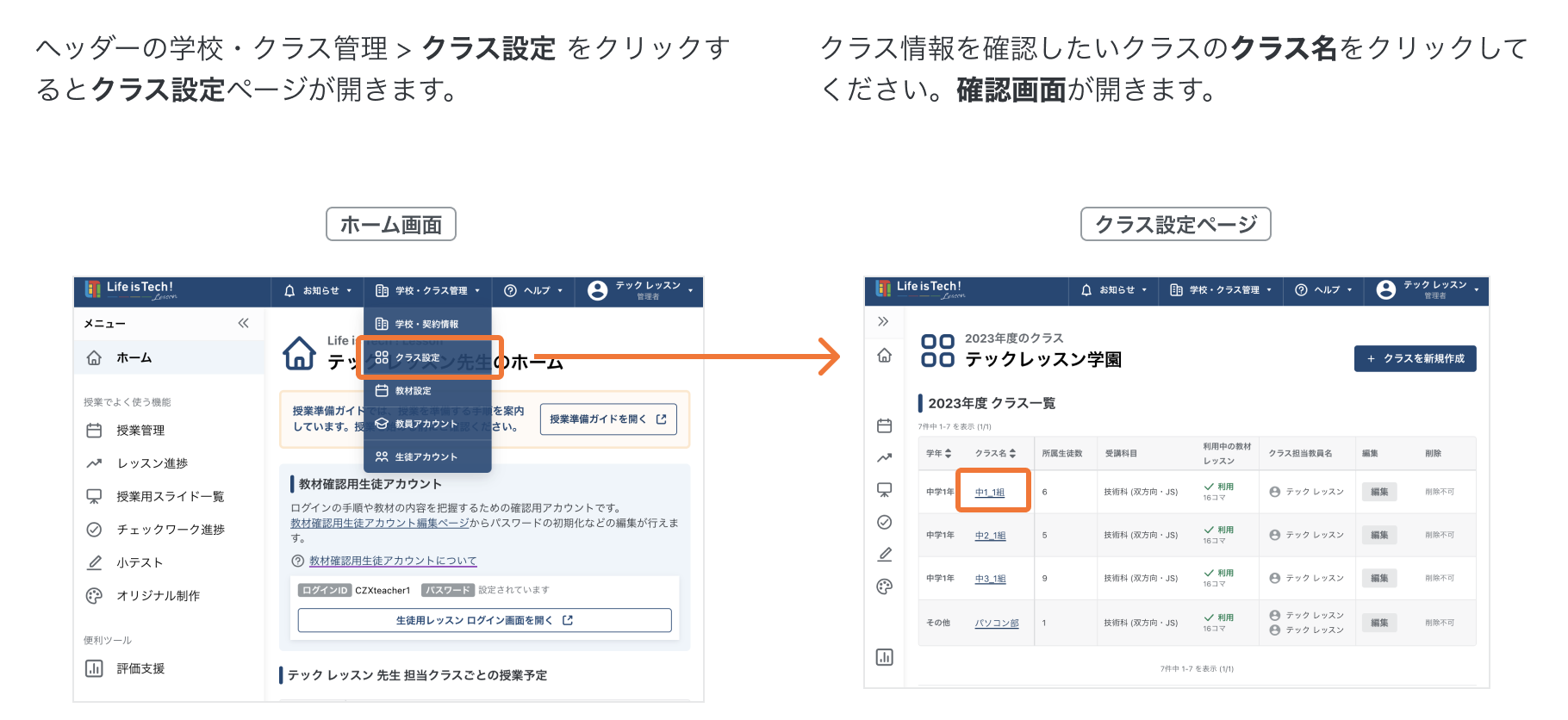
Task: Click the home icon in the collapsed sidebar
Action: [x=884, y=356]
